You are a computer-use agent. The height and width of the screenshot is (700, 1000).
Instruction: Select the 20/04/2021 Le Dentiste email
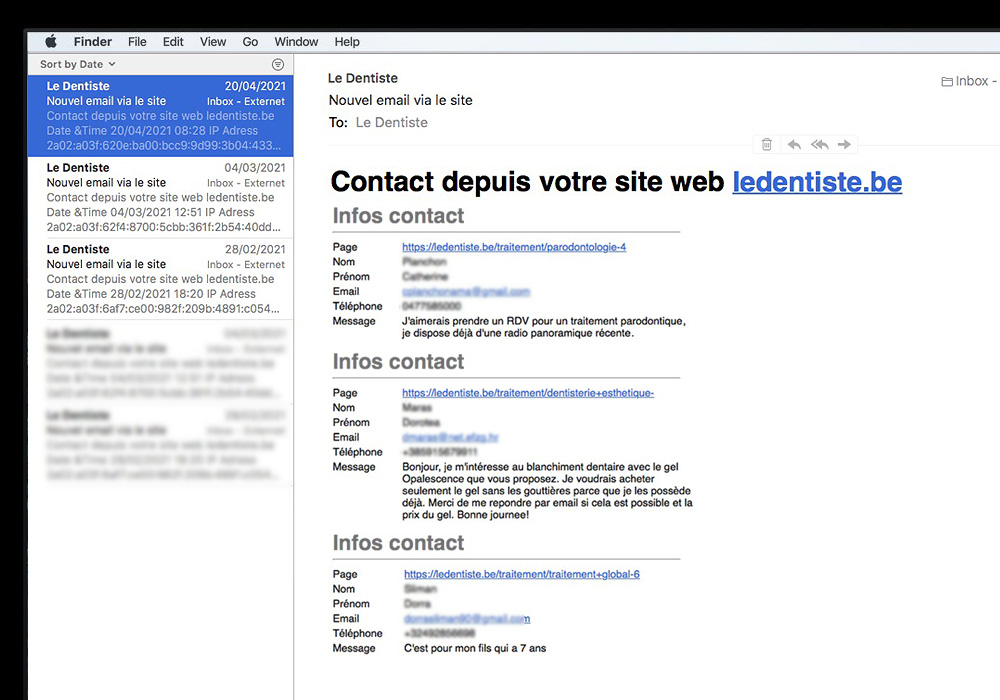click(x=161, y=116)
